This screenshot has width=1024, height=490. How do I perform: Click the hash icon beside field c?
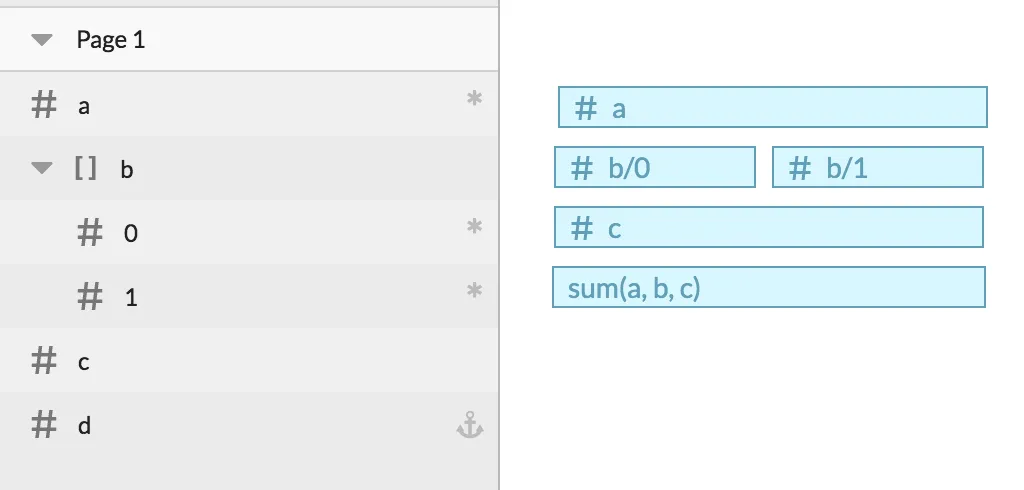click(44, 361)
